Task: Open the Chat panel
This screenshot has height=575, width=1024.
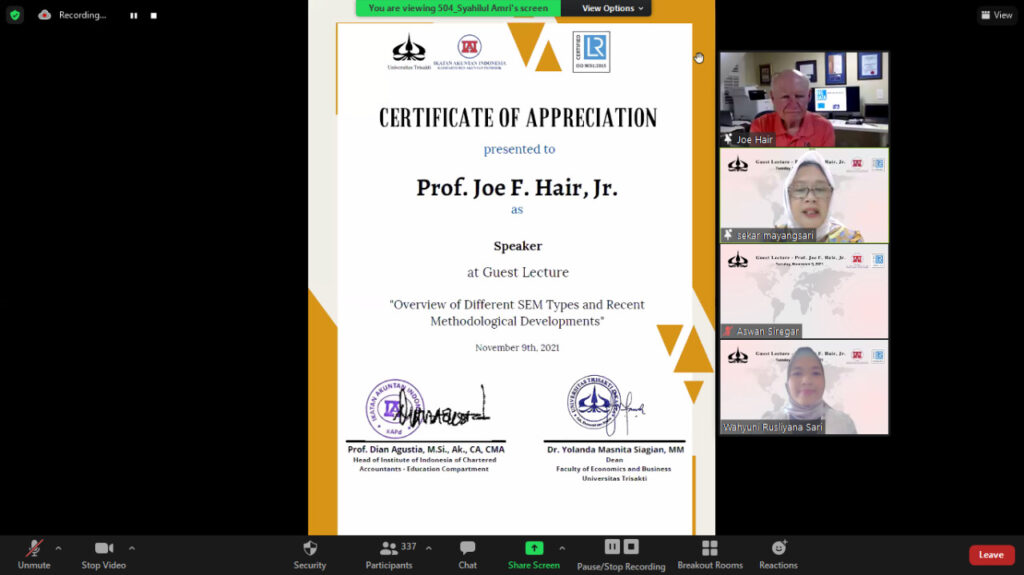Action: (x=468, y=554)
